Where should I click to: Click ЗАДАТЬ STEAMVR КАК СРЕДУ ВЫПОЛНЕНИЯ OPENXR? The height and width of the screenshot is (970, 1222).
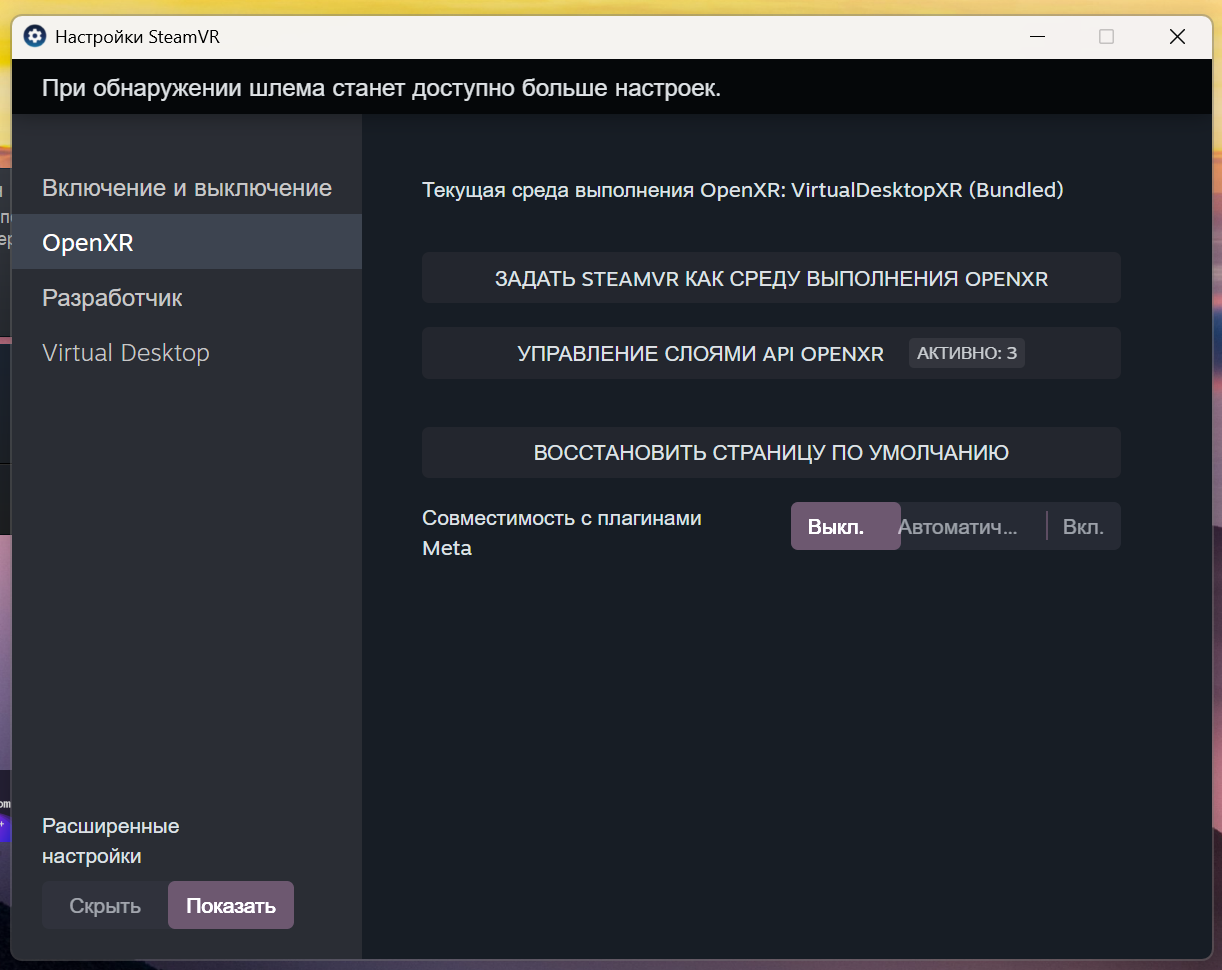click(771, 278)
